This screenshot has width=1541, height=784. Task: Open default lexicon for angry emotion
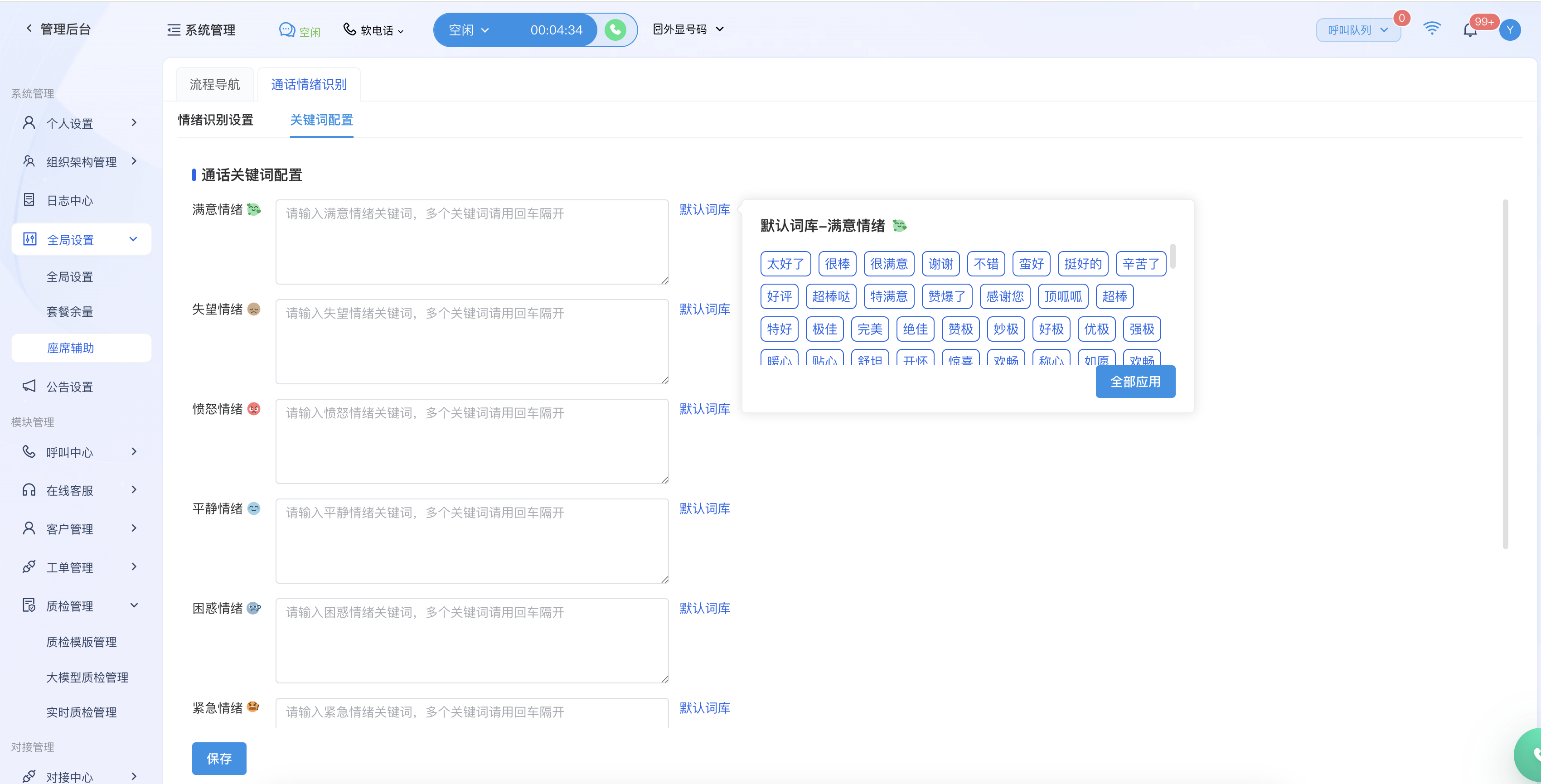coord(704,409)
